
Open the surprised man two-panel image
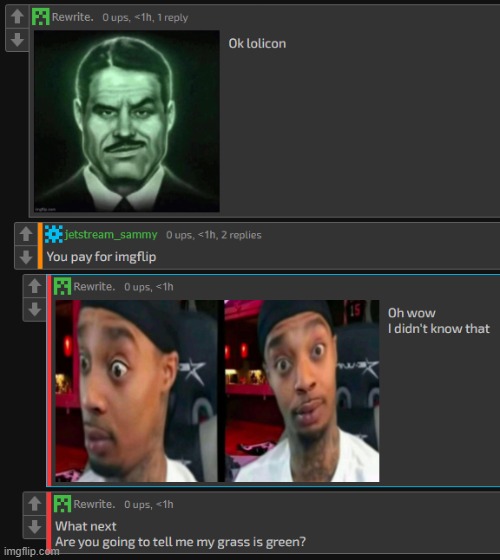pos(217,391)
